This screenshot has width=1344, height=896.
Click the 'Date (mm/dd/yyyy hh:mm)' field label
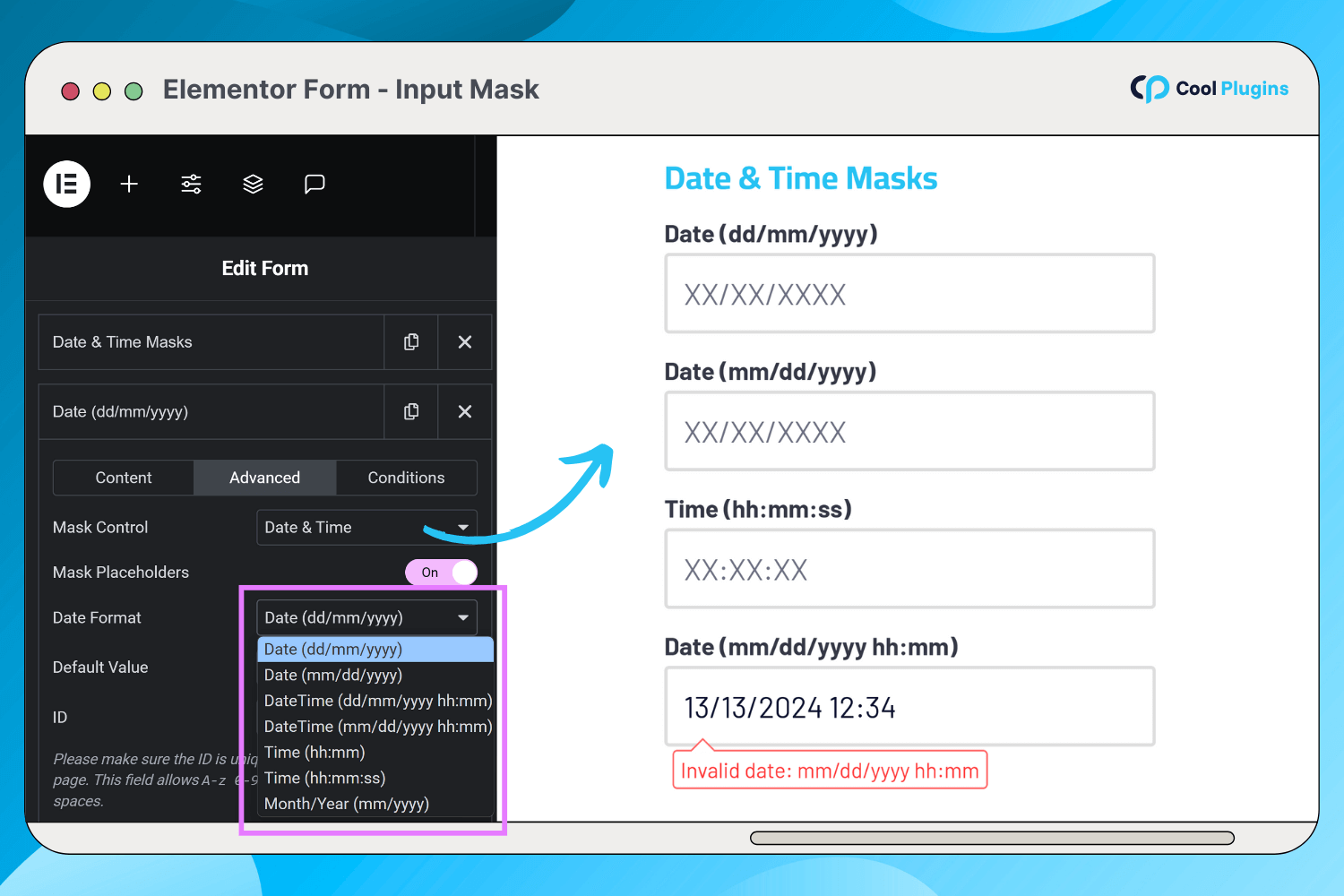pyautogui.click(x=812, y=648)
